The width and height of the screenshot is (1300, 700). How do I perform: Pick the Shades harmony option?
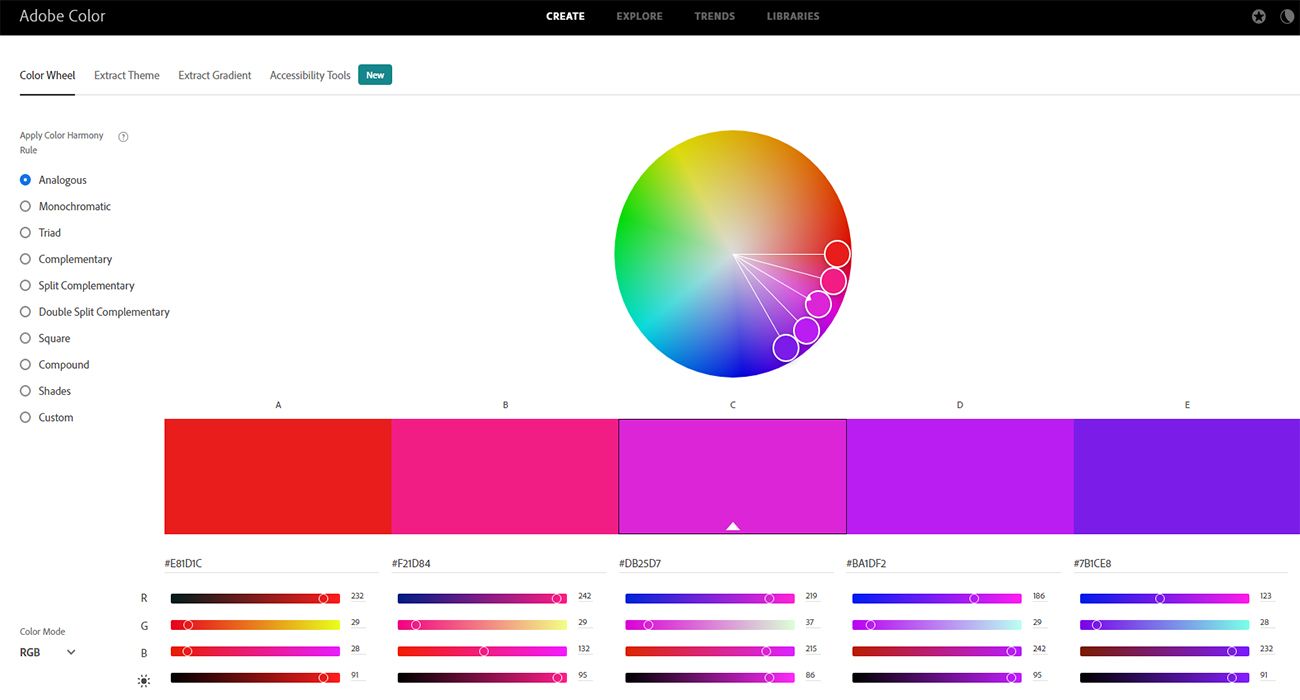click(x=26, y=391)
